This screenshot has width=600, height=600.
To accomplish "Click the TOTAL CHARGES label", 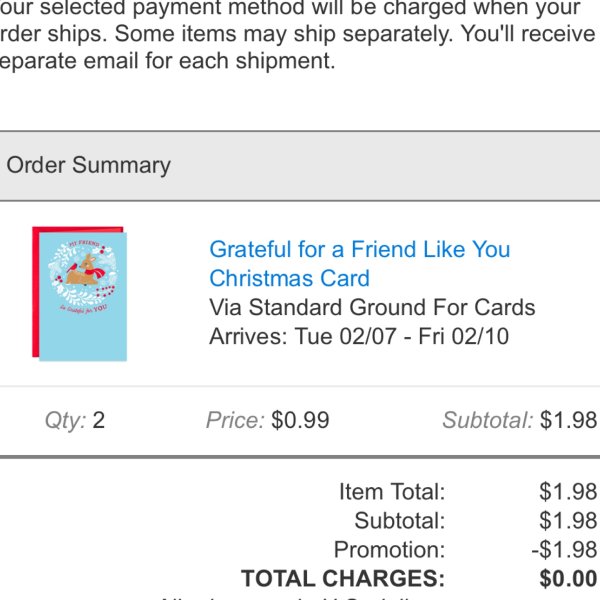I will (343, 578).
